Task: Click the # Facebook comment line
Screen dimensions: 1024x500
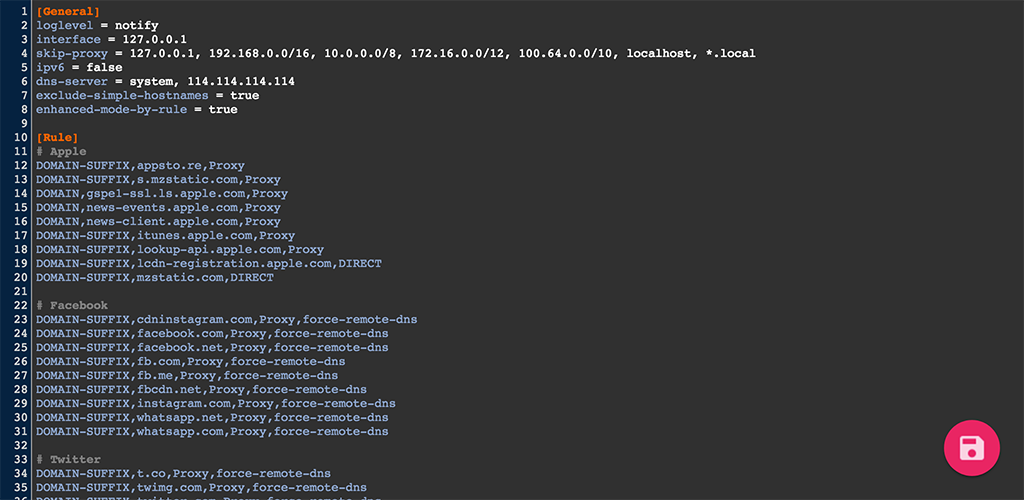Action: (x=71, y=305)
